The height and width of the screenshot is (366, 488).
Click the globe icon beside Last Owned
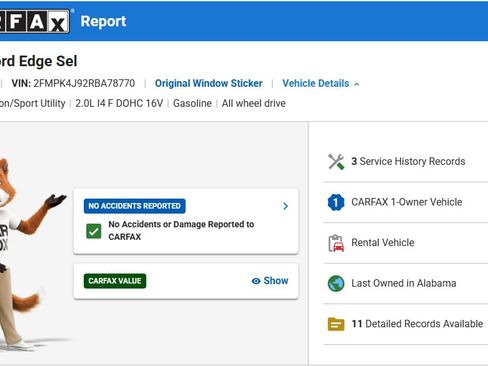pos(336,284)
